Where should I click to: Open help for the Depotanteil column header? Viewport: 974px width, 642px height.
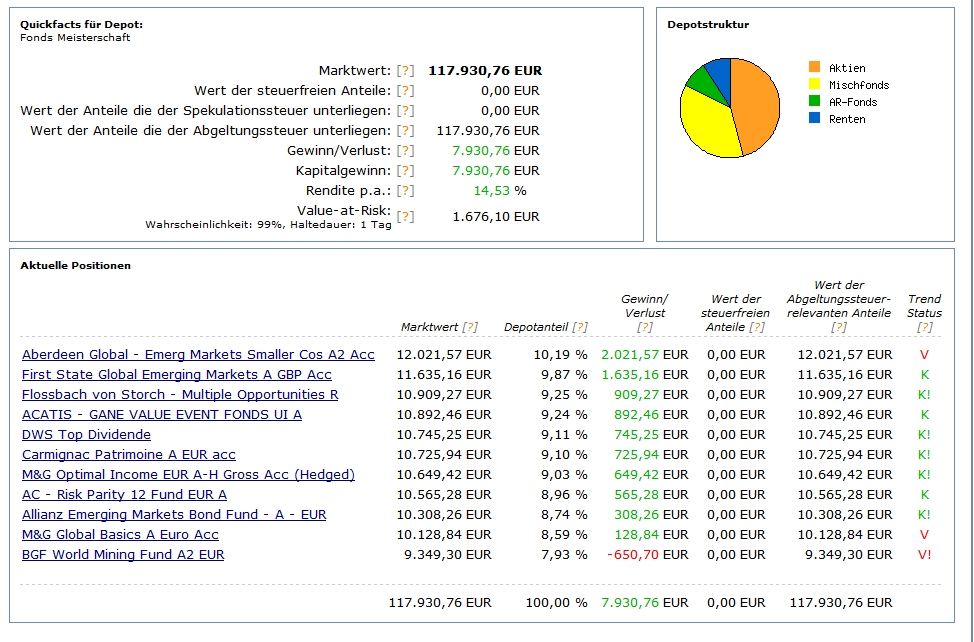(x=580, y=327)
